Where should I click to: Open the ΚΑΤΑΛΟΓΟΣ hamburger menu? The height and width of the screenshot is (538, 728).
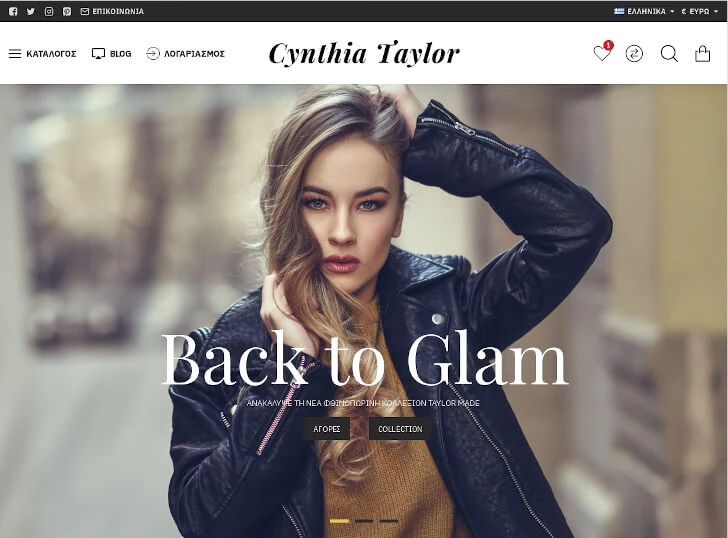[42, 54]
